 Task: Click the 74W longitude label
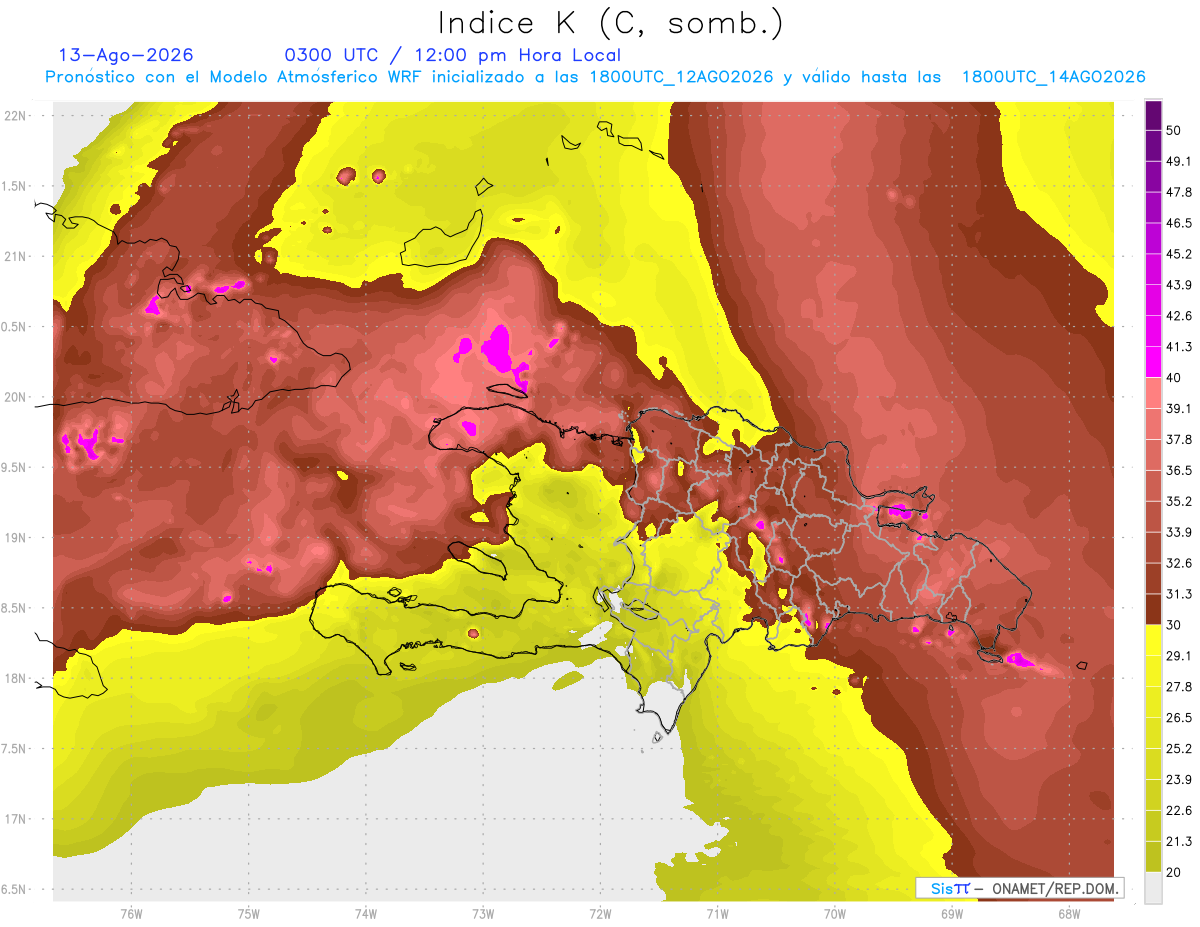pos(366,913)
